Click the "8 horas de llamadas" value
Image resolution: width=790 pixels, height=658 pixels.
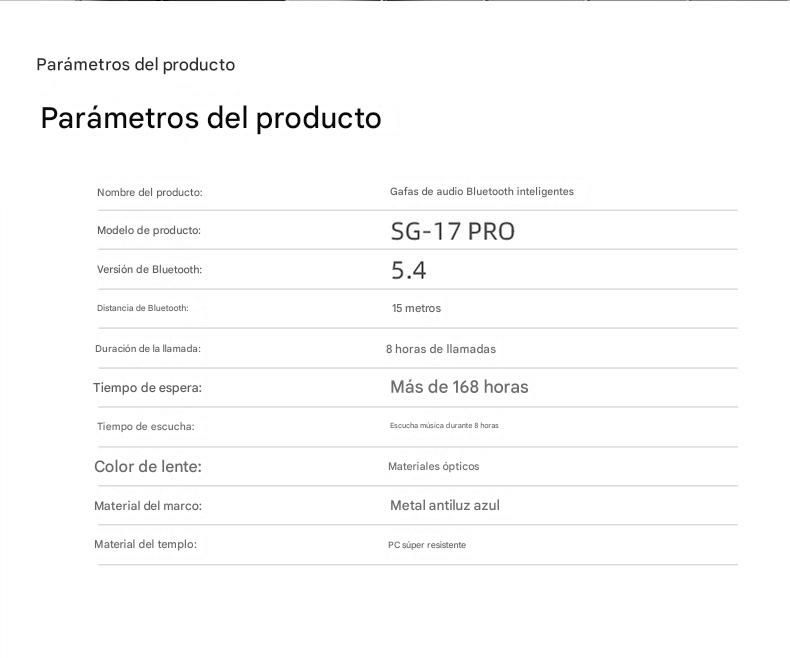440,349
